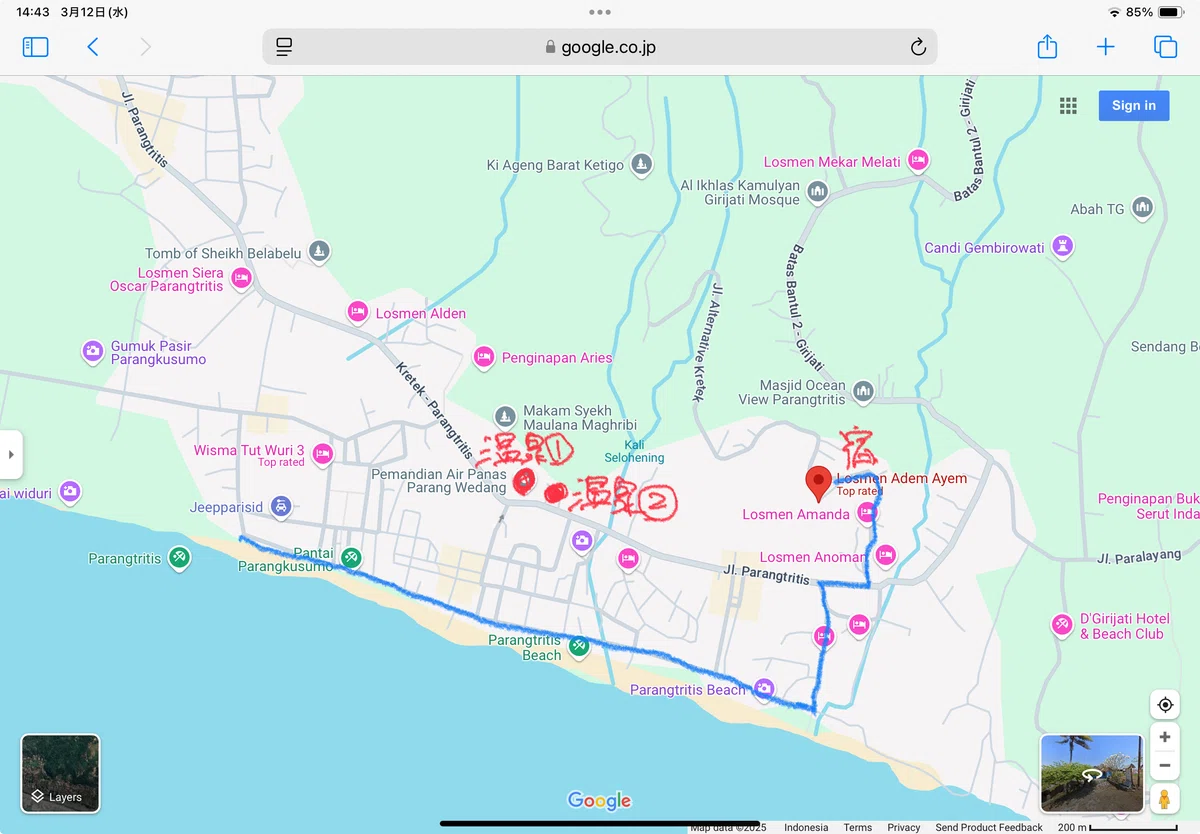Select Pantai Parangkusumo beach marker
The width and height of the screenshot is (1200, 834).
point(351,558)
